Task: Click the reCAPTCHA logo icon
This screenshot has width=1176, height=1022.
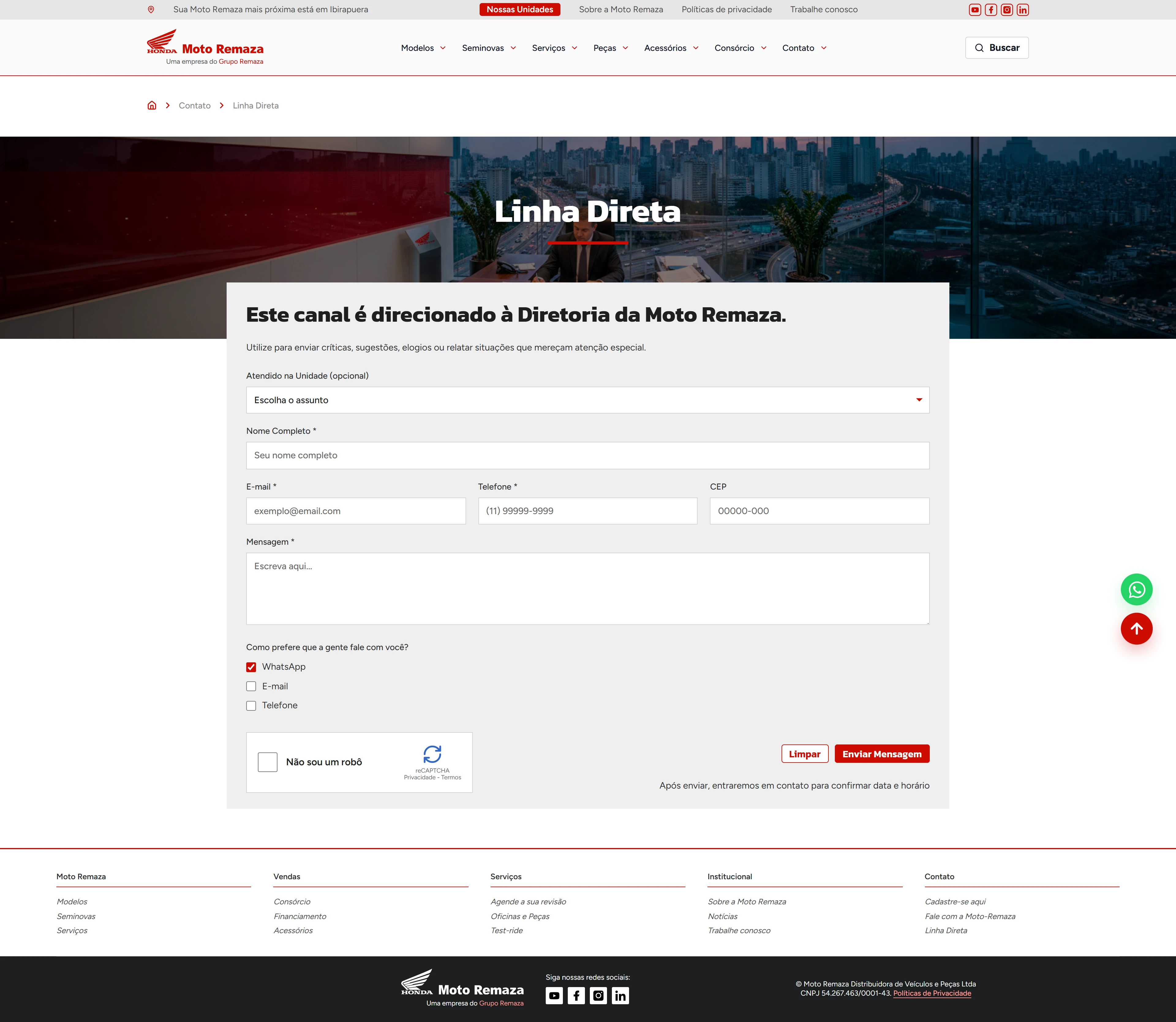Action: pos(432,754)
